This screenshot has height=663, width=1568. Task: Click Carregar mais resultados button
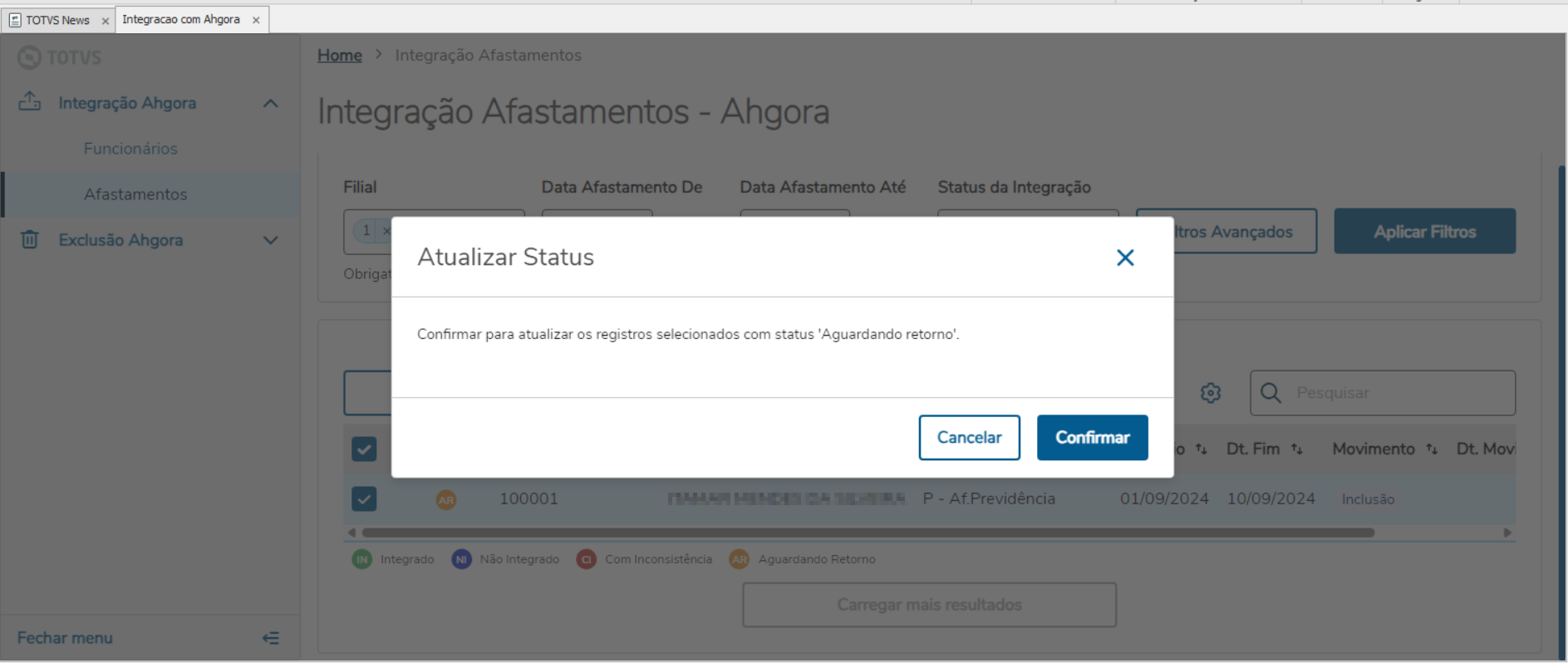pos(929,605)
